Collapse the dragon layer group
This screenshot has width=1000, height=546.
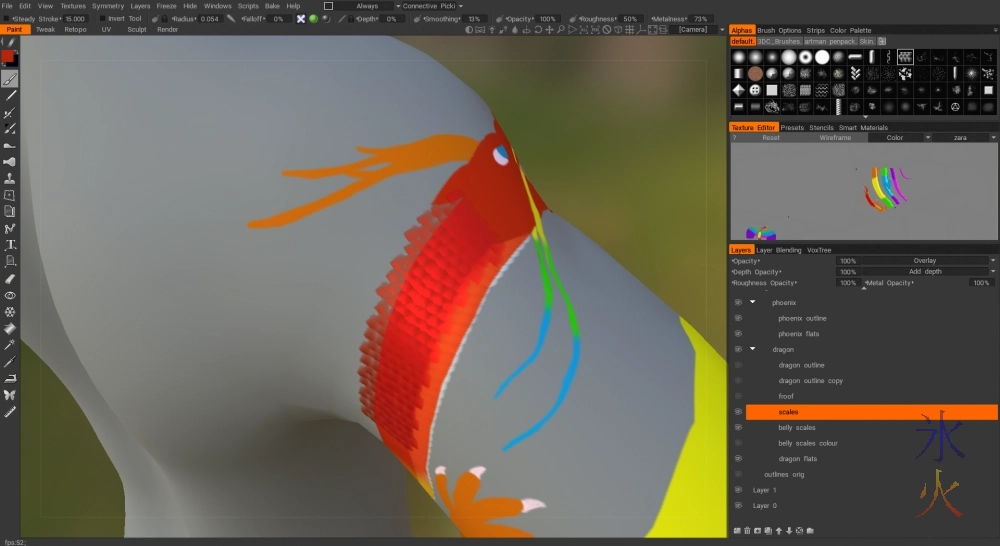(752, 349)
